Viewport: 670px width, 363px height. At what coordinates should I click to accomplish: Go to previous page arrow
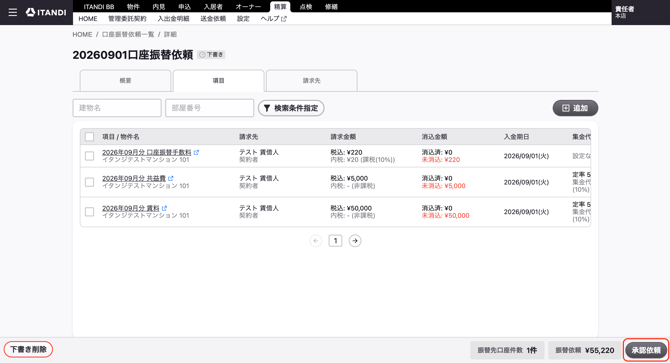(316, 241)
